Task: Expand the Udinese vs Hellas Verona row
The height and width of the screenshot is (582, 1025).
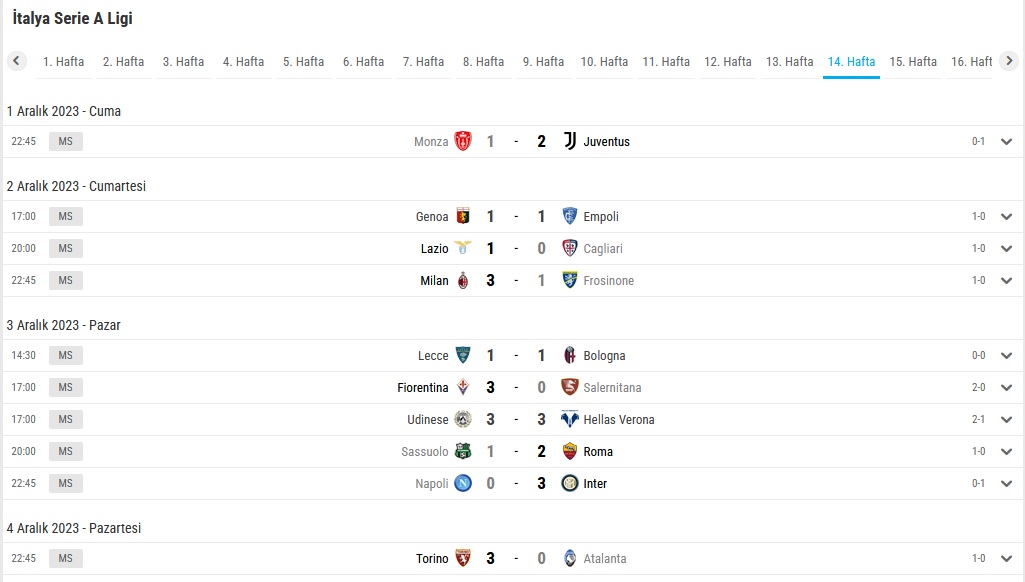Action: tap(1006, 419)
